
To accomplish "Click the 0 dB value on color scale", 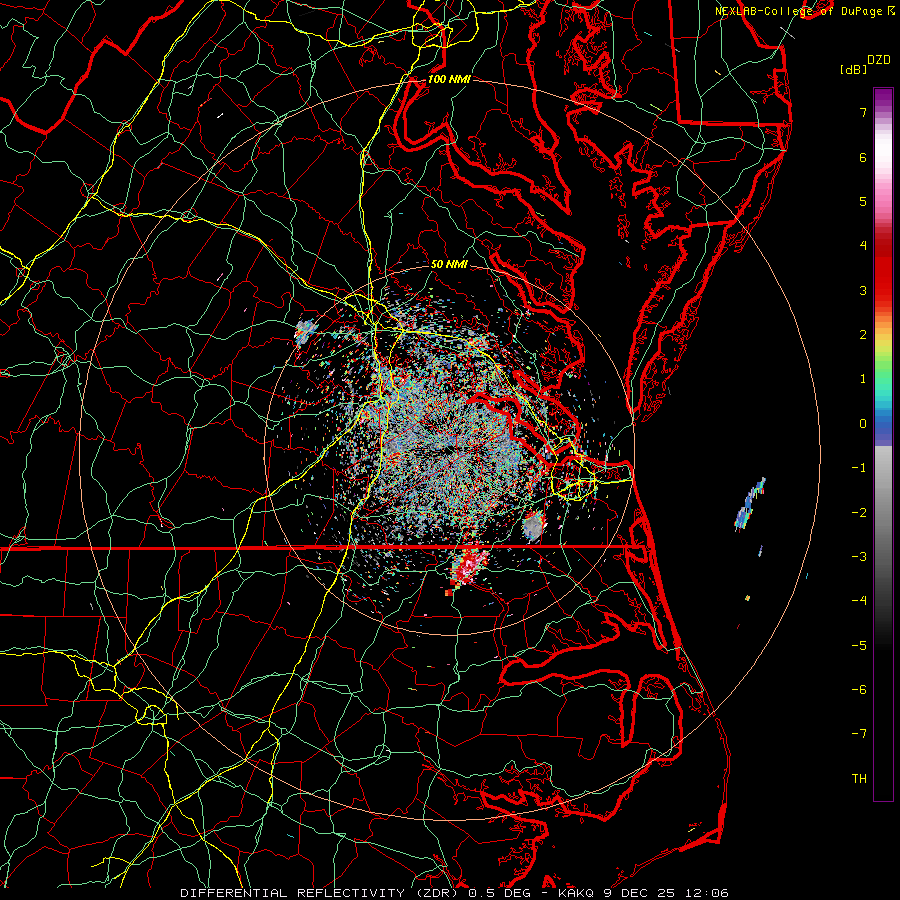I will [863, 424].
